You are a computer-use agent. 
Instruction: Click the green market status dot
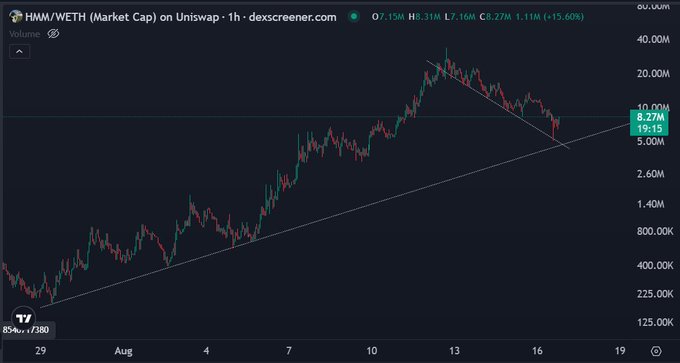(x=354, y=17)
